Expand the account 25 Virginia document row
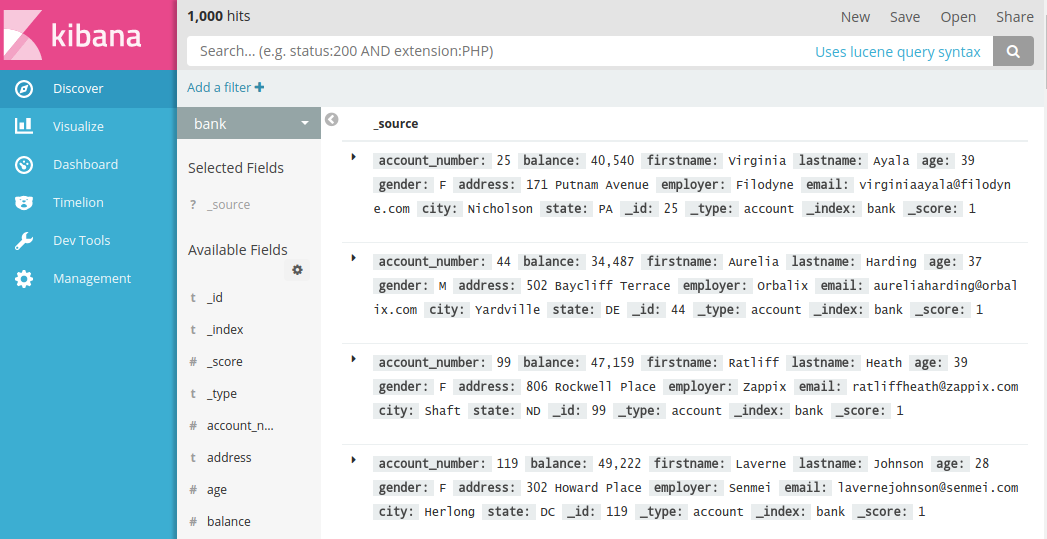 354,157
